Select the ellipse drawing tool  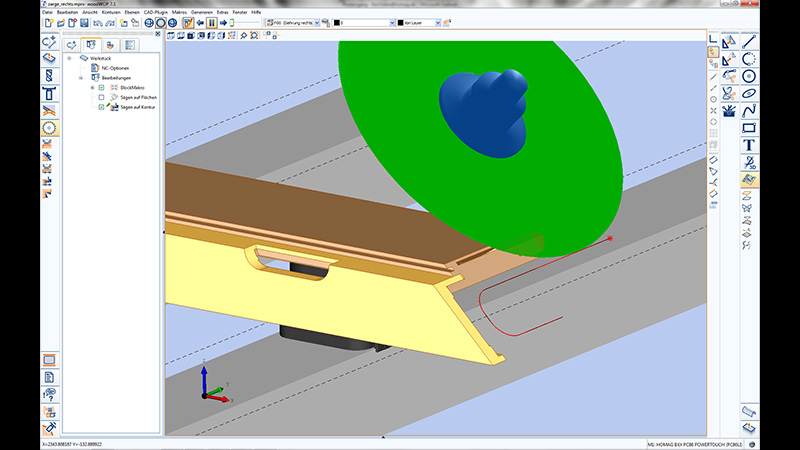(749, 93)
